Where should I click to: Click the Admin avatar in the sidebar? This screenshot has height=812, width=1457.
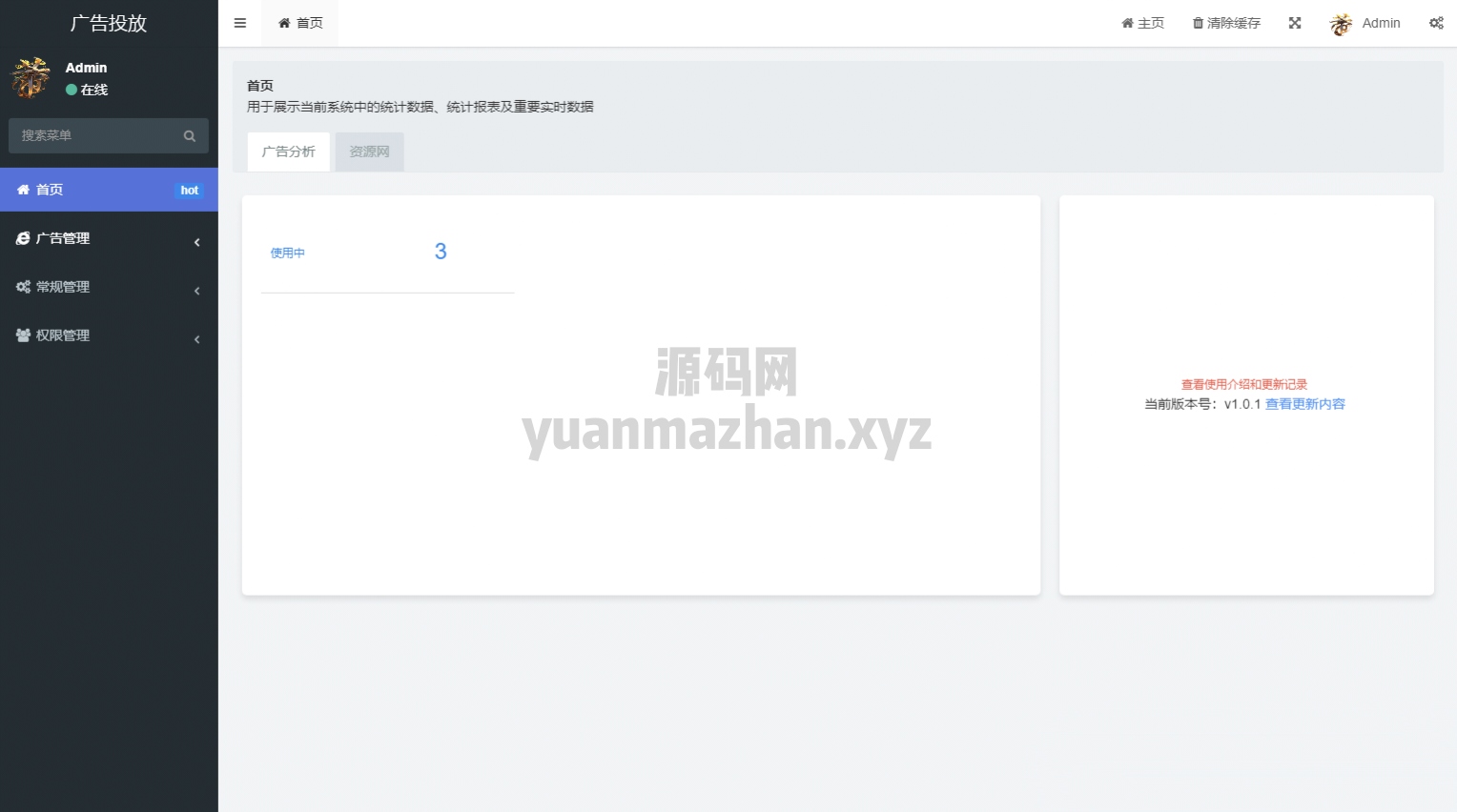(x=31, y=78)
